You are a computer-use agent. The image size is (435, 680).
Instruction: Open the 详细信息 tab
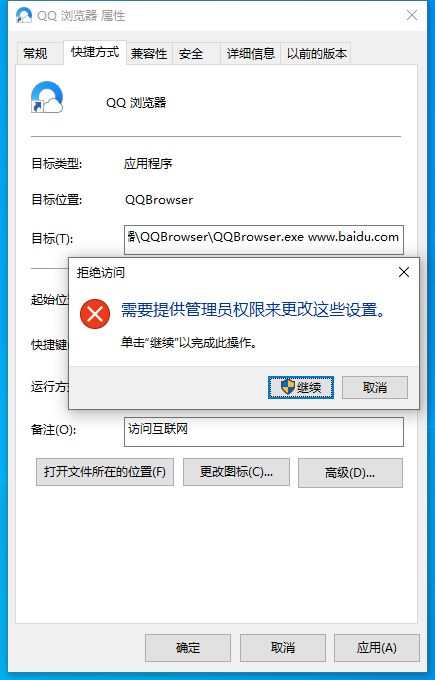tap(251, 53)
